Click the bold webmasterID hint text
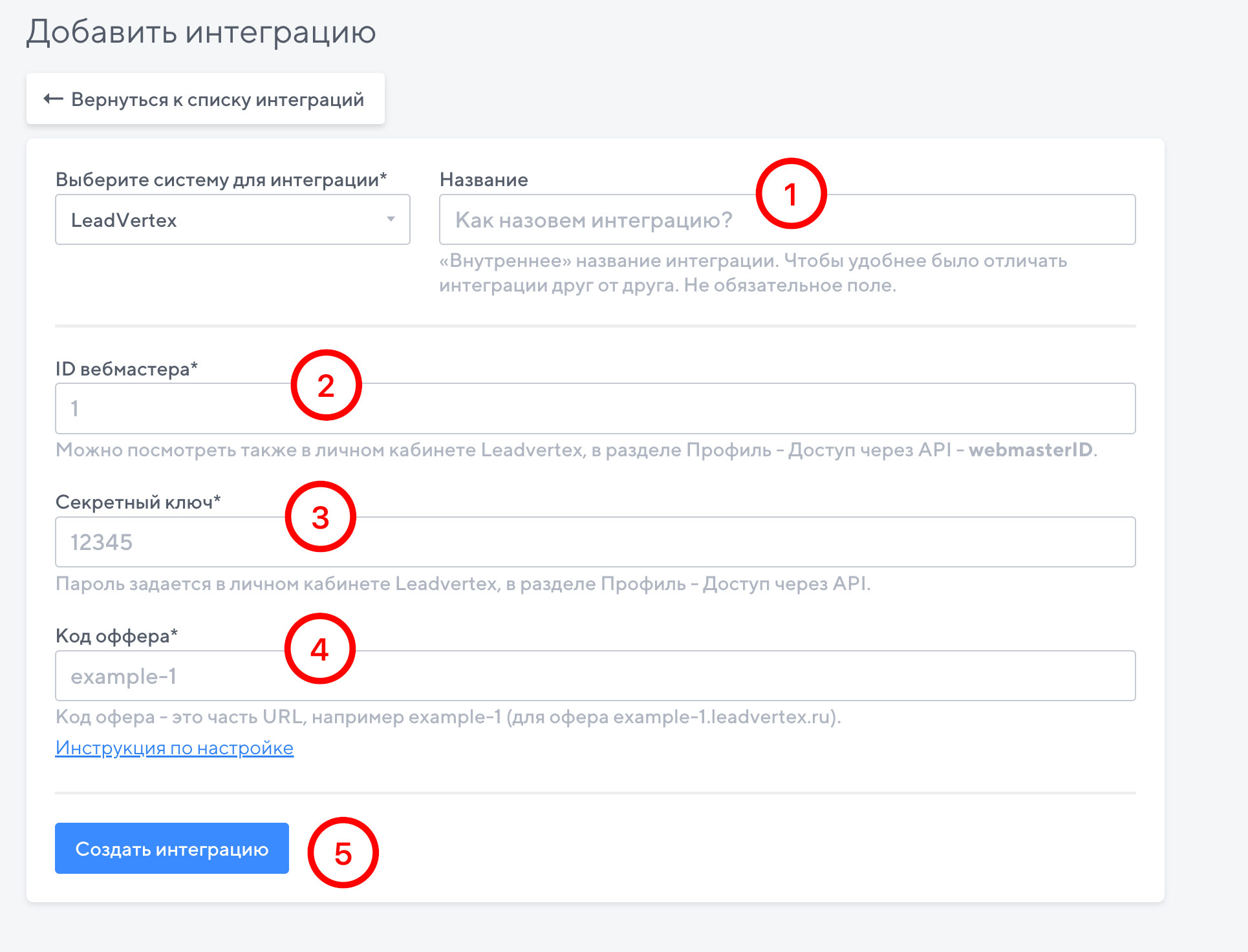1248x952 pixels. 1030,450
